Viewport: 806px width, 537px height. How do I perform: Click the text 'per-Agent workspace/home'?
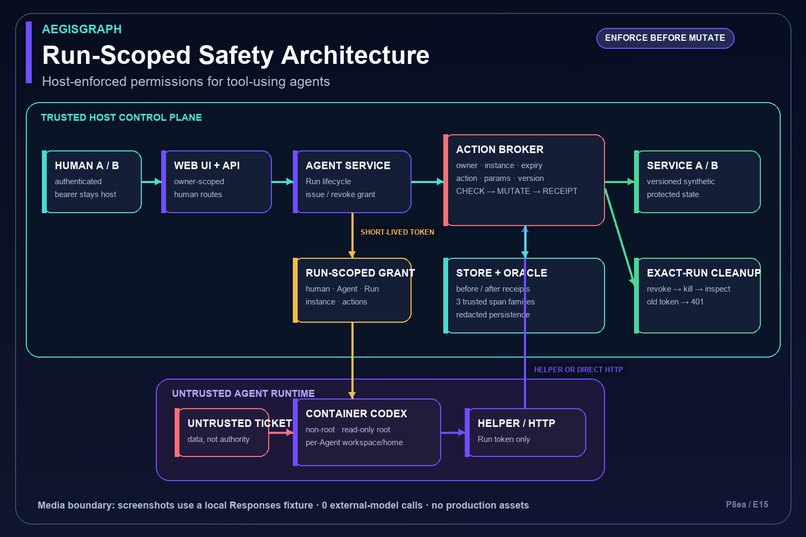click(354, 442)
